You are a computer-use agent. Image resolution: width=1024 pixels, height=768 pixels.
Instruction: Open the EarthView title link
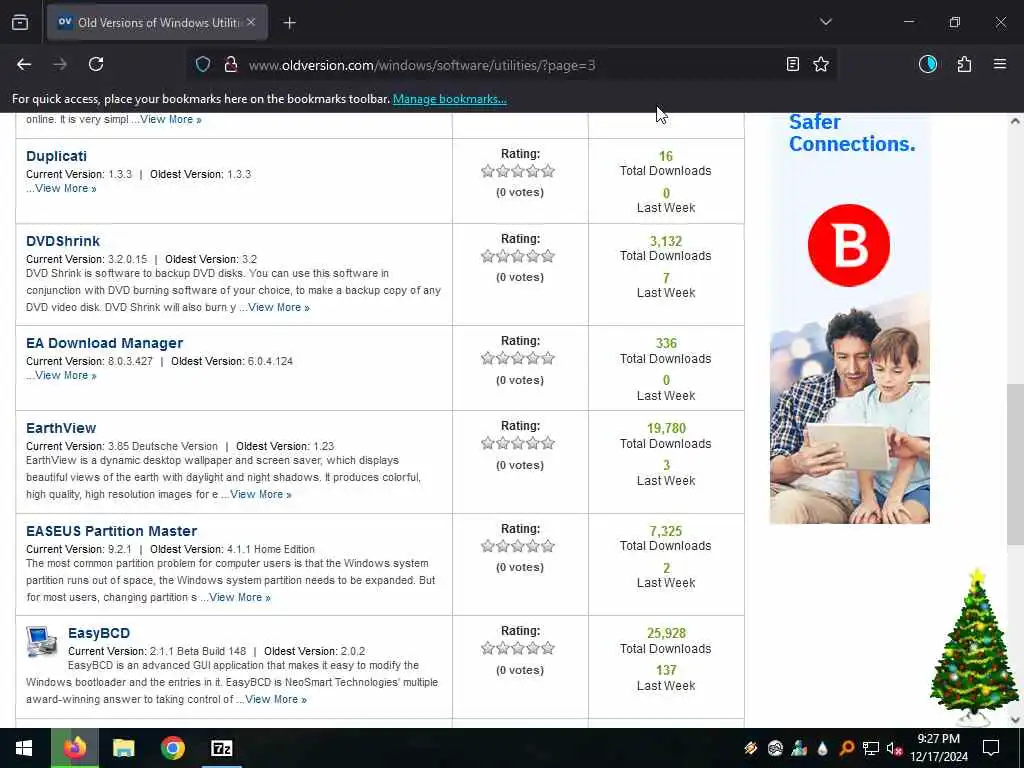[x=61, y=428]
